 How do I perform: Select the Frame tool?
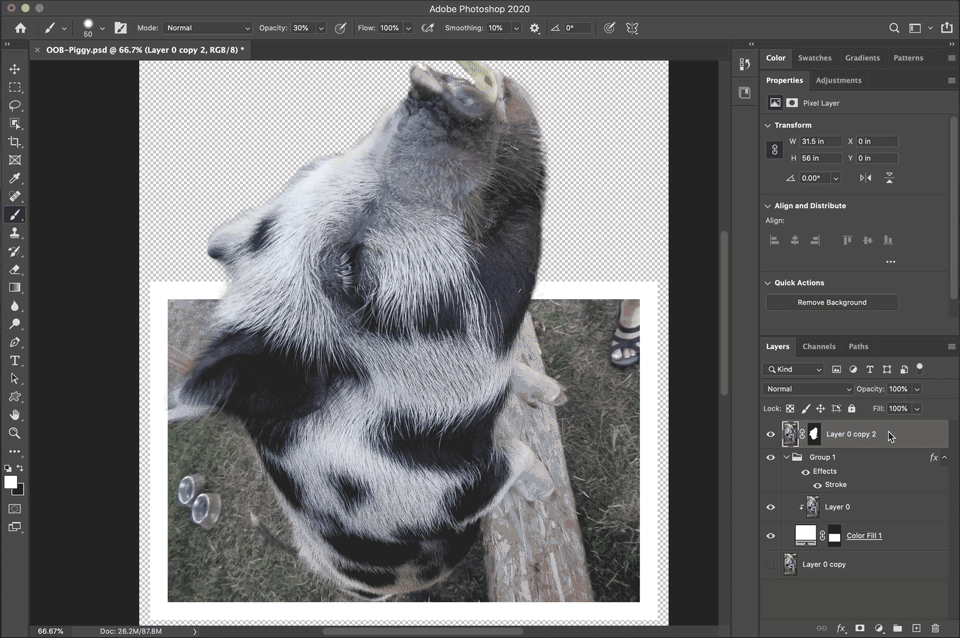15,160
